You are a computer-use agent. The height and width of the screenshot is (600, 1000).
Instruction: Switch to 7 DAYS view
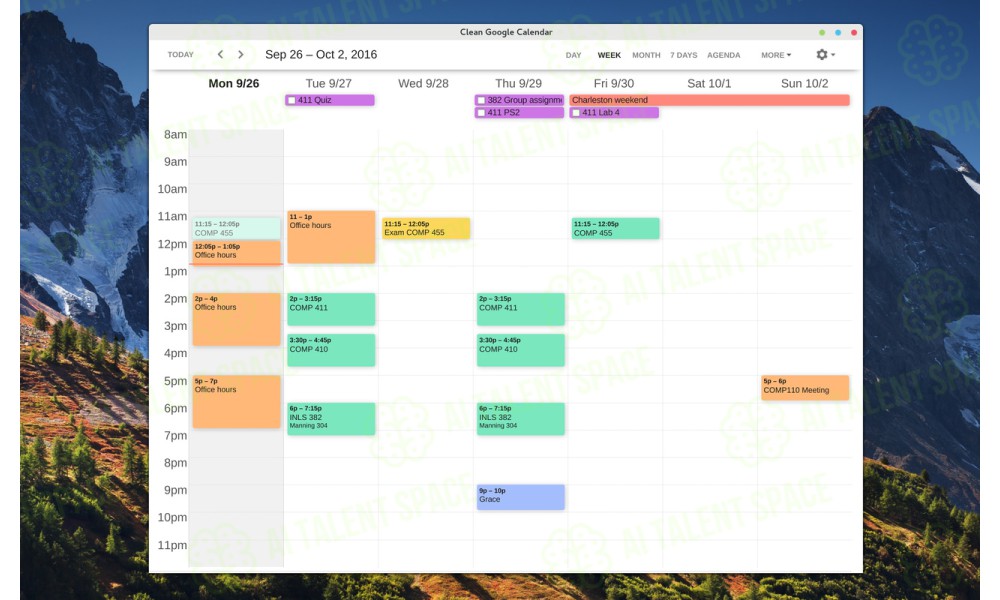click(684, 55)
